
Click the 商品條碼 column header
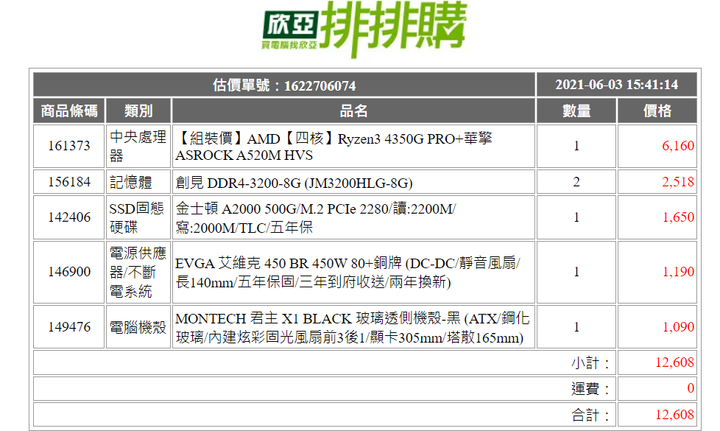point(69,111)
